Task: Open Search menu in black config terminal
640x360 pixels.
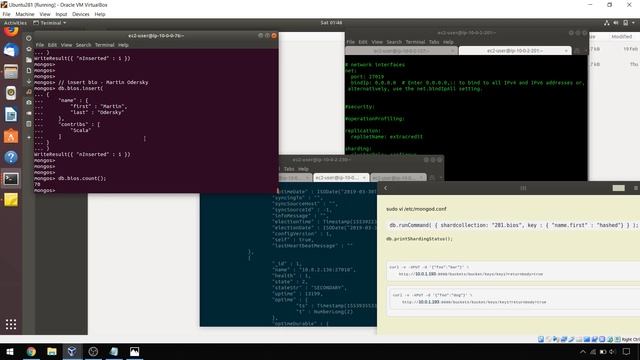Action: (x=394, y=42)
